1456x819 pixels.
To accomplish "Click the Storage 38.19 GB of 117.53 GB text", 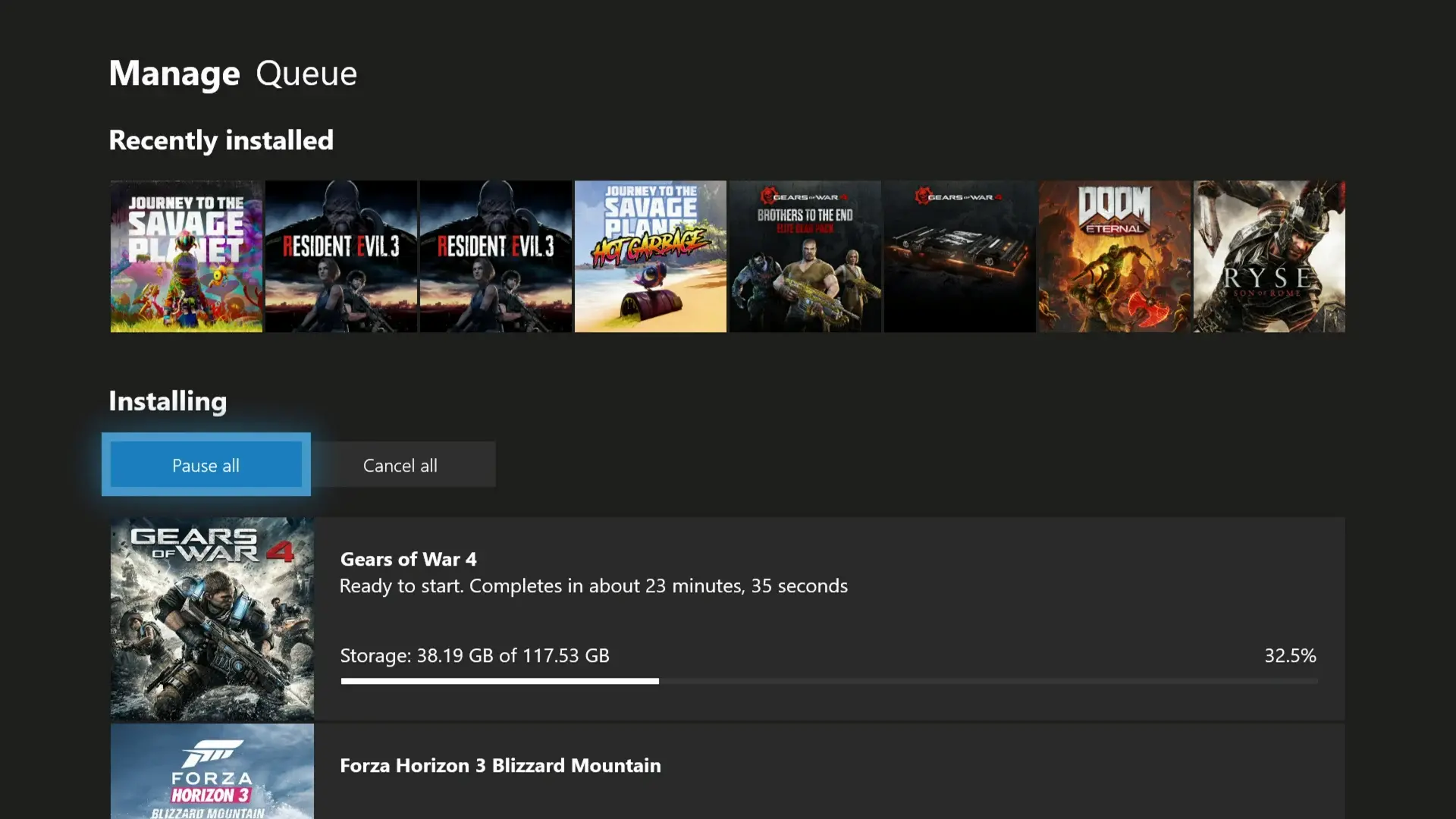I will [475, 655].
